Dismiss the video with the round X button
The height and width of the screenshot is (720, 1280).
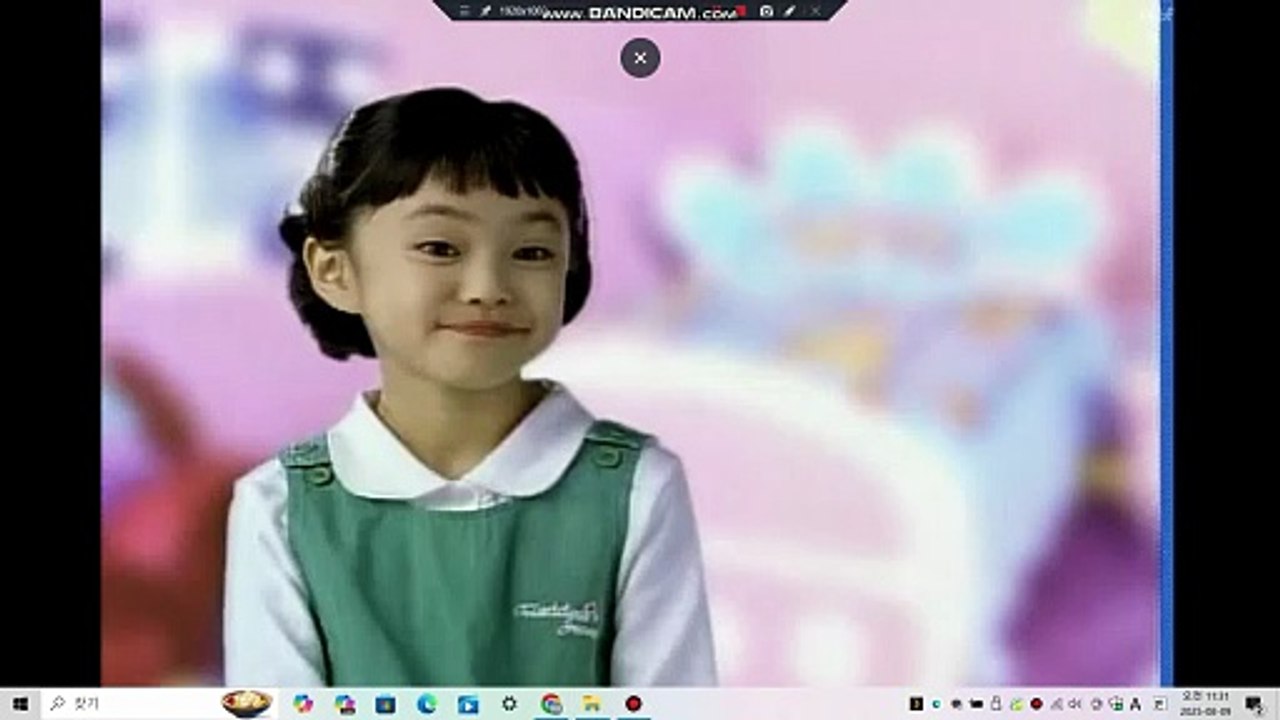pyautogui.click(x=640, y=58)
